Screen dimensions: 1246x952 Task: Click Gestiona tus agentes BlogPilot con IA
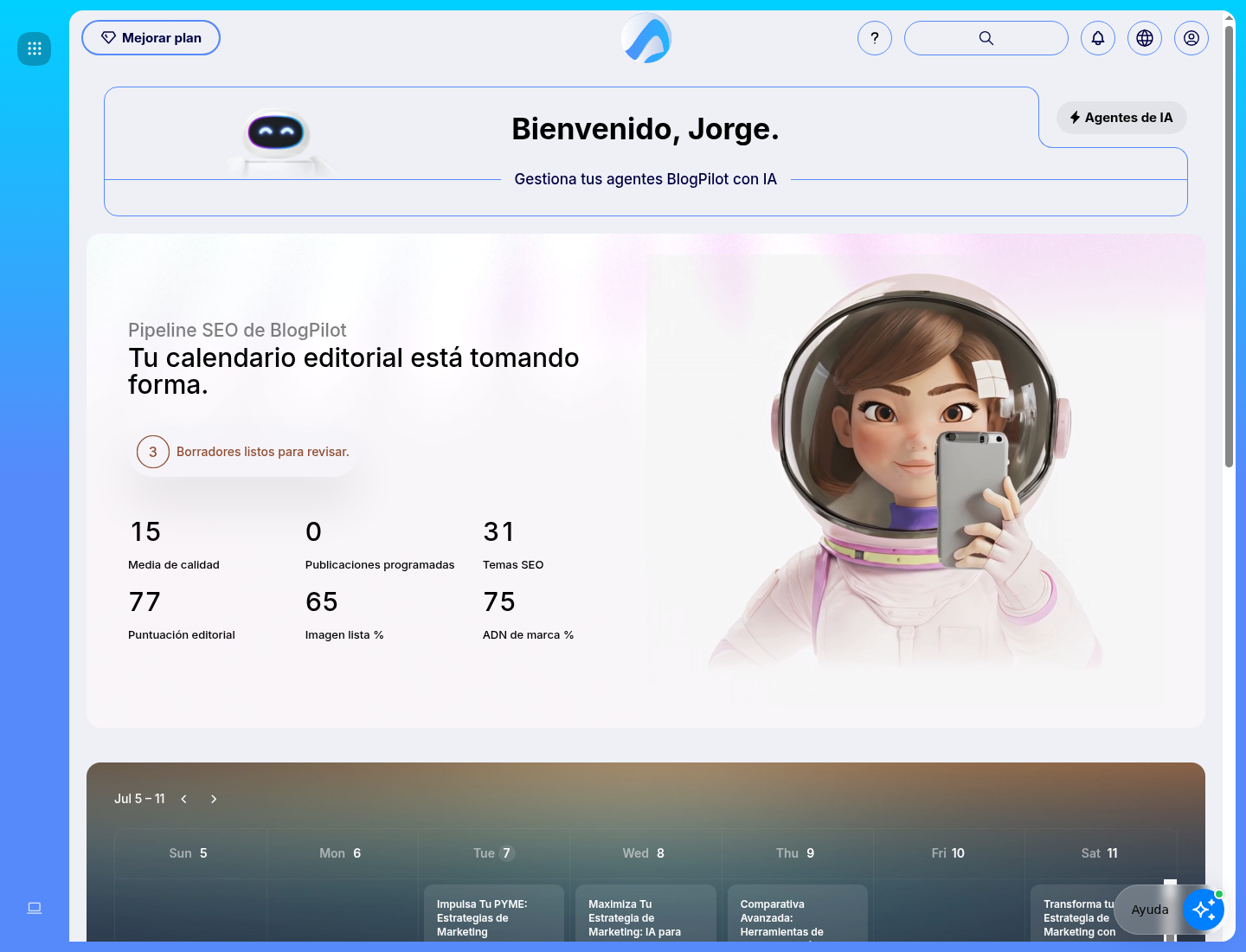click(645, 179)
